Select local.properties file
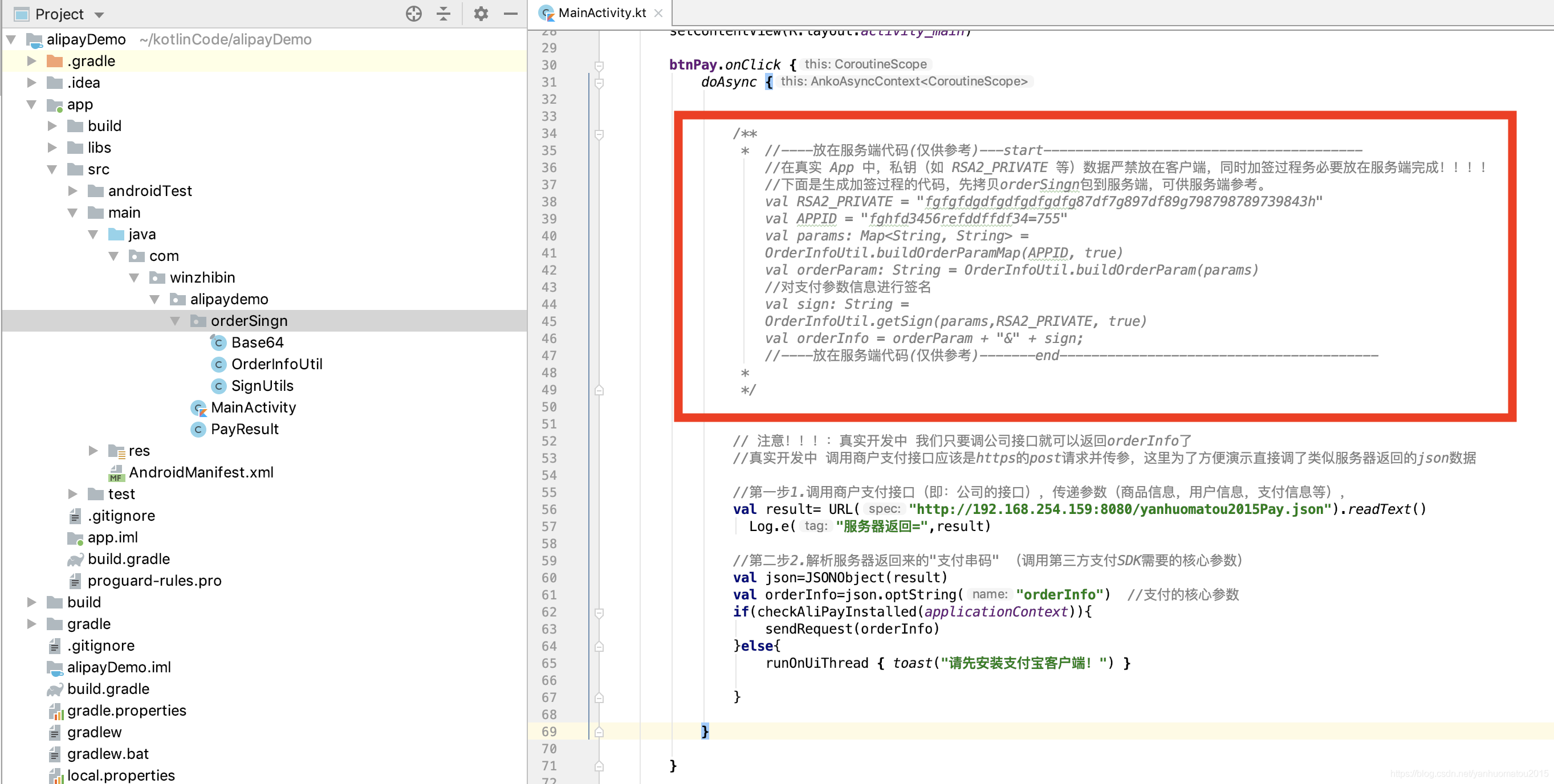This screenshot has height=784, width=1554. point(121,775)
